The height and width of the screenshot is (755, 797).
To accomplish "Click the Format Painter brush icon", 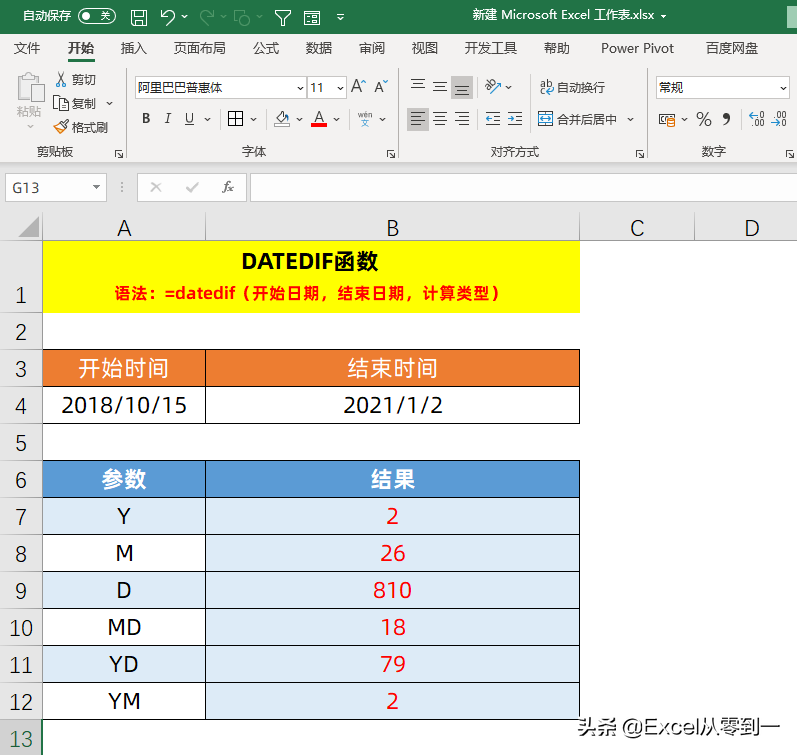I will (x=61, y=127).
